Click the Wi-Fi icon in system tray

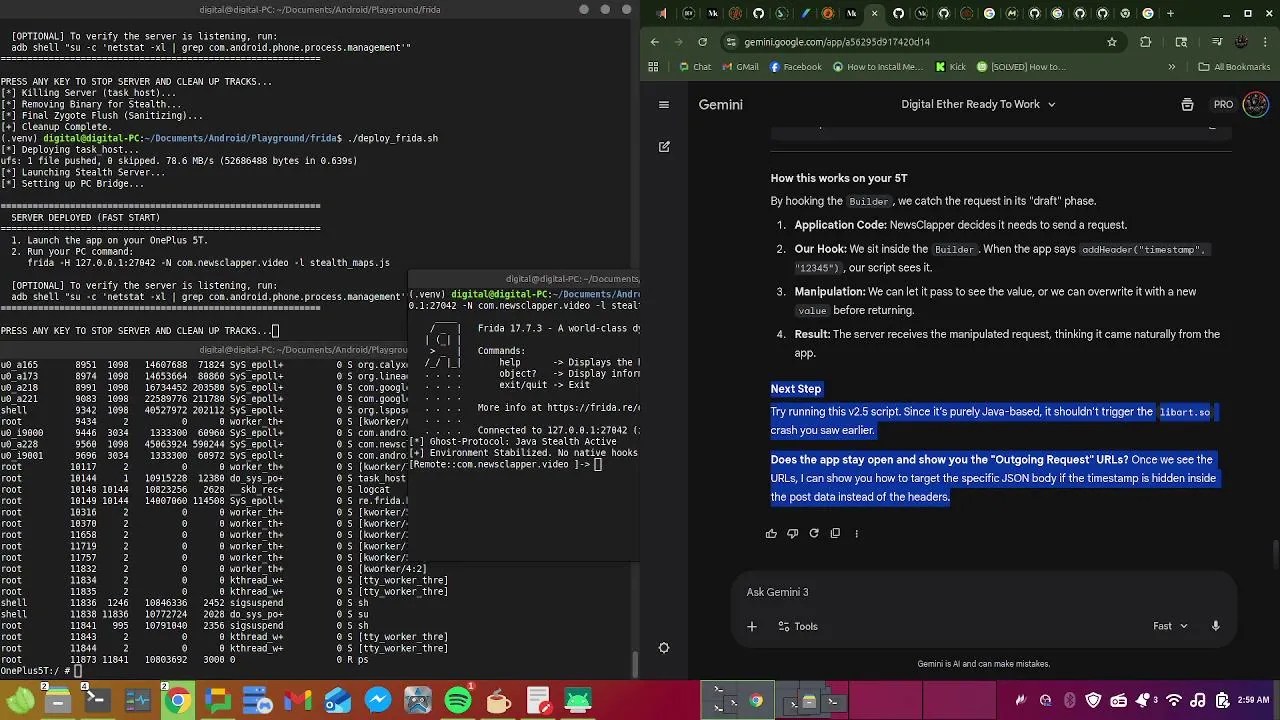(x=1175, y=700)
